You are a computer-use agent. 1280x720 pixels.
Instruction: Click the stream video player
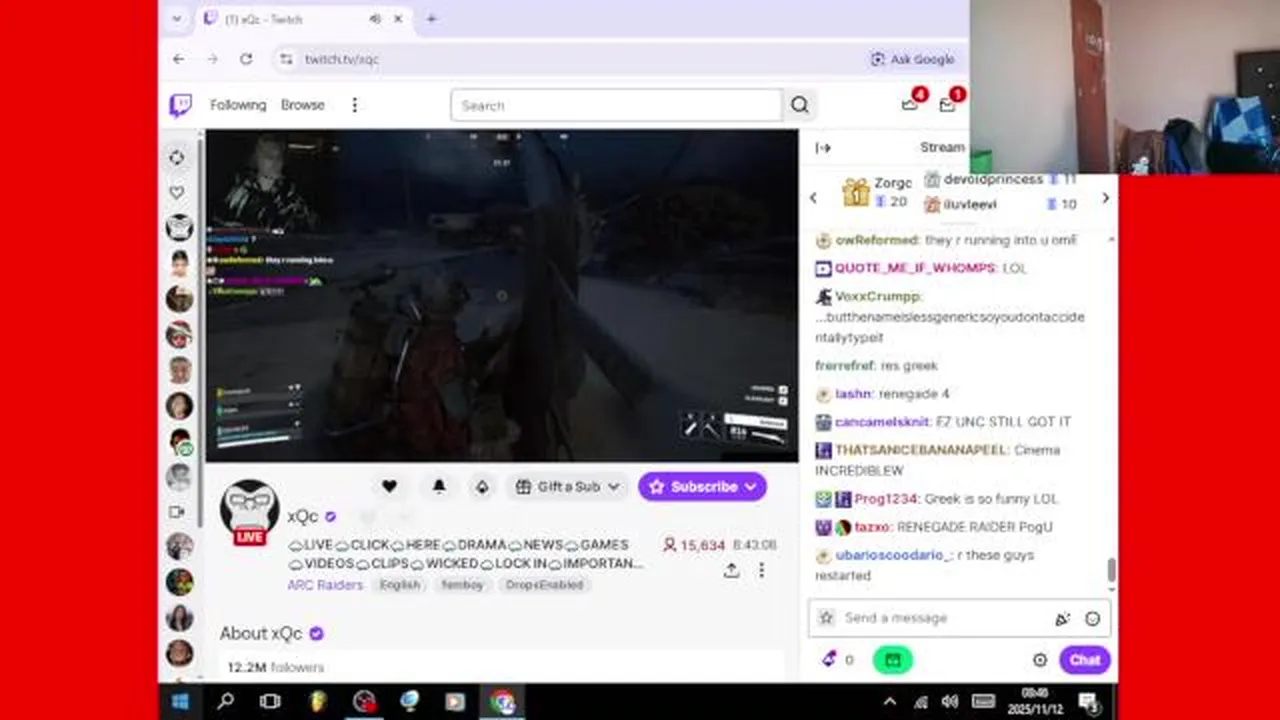(x=502, y=296)
